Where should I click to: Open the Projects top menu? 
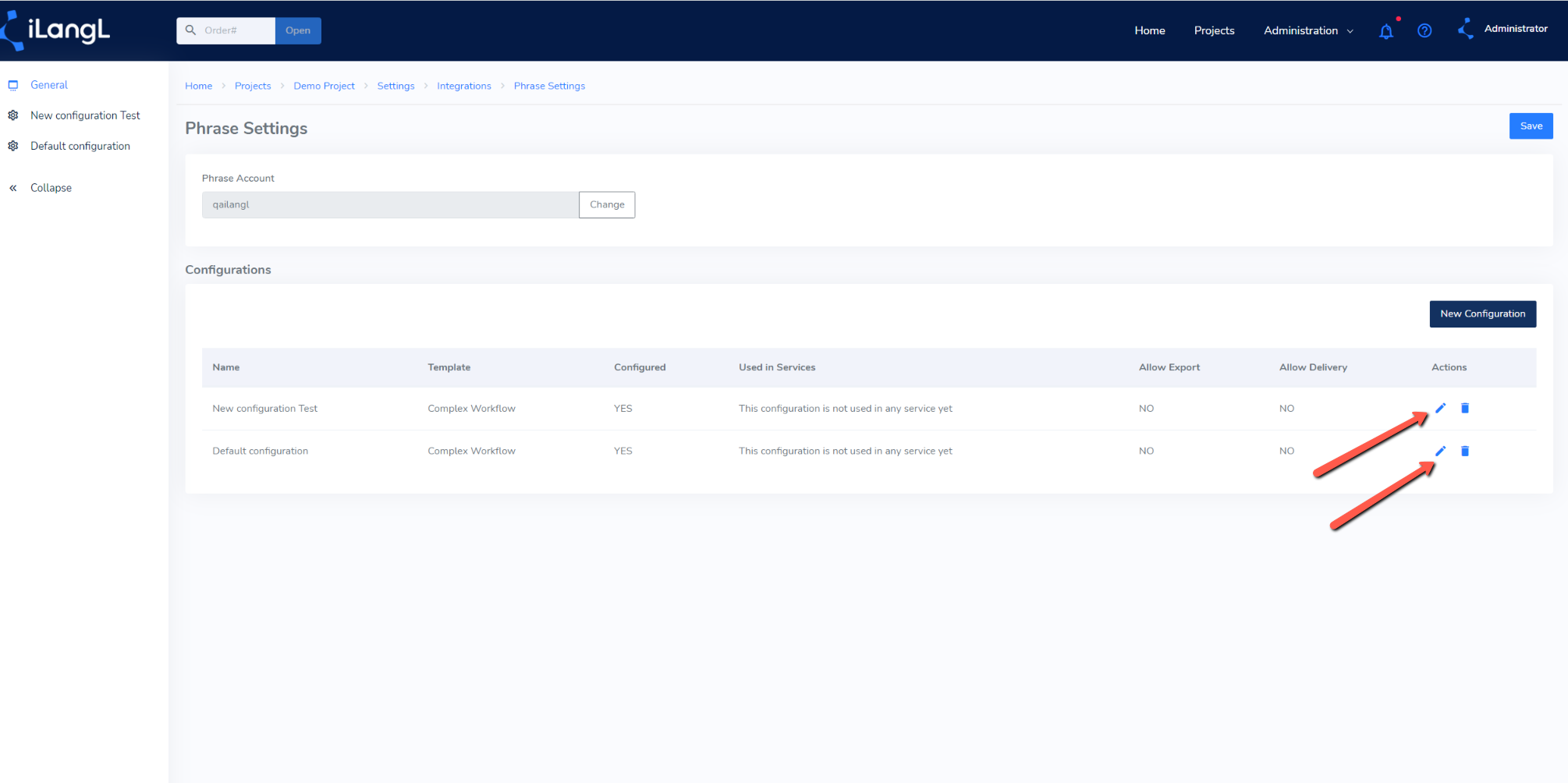pos(1215,30)
